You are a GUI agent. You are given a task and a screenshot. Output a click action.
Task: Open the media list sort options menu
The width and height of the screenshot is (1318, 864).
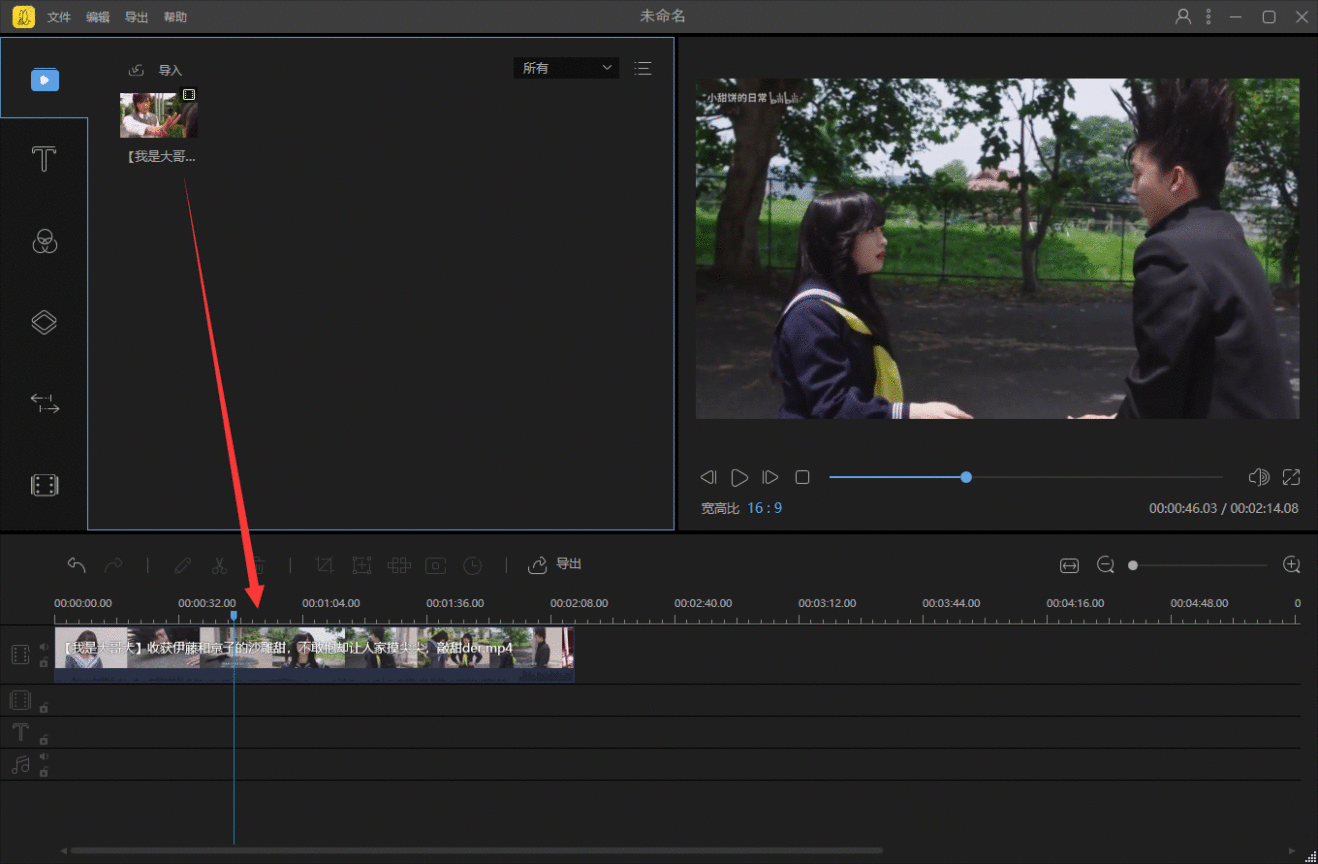642,68
